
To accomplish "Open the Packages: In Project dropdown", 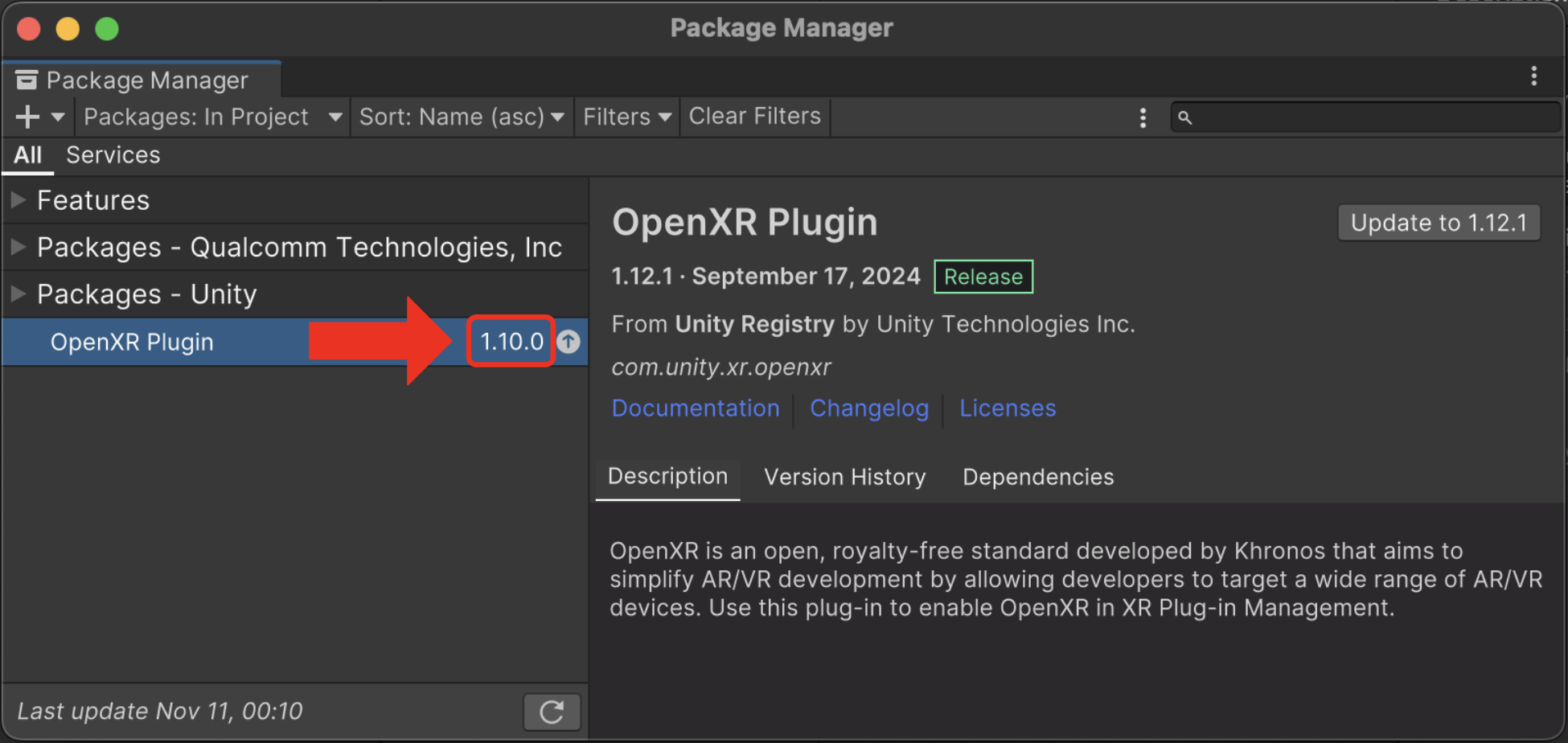I will (x=213, y=117).
